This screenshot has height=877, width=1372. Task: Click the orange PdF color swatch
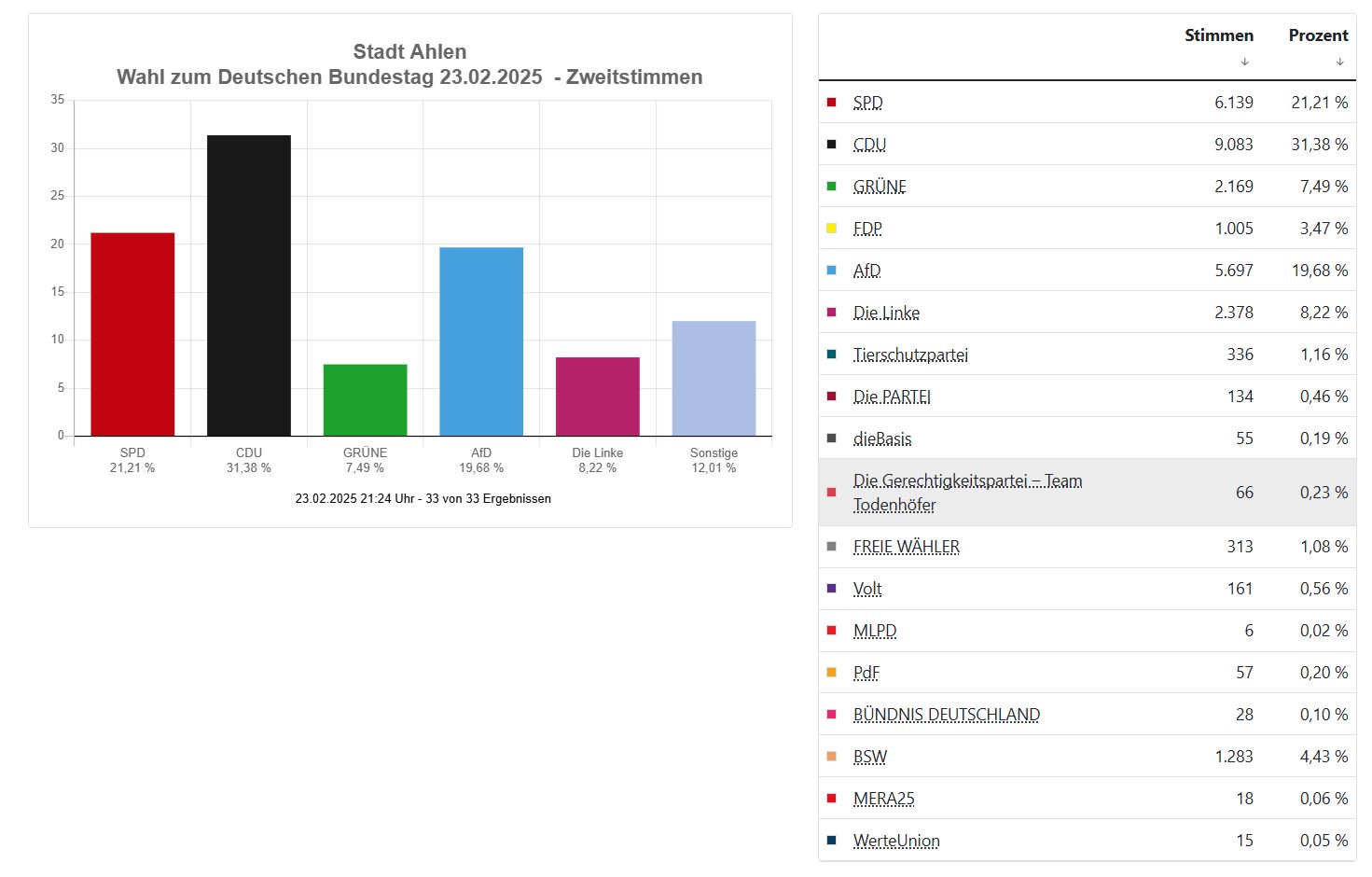pos(831,672)
